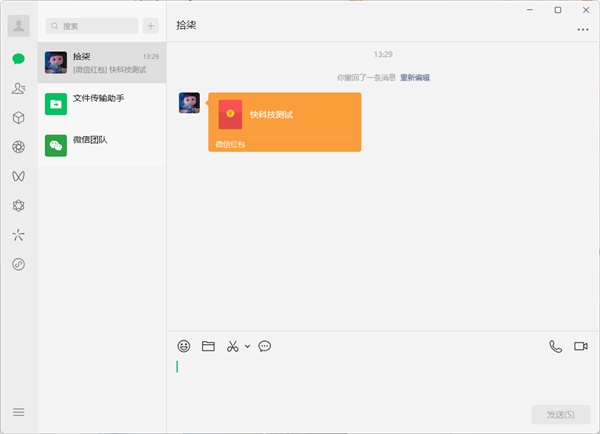Click the sender avatar beside red packet
600x434 pixels.
189,103
